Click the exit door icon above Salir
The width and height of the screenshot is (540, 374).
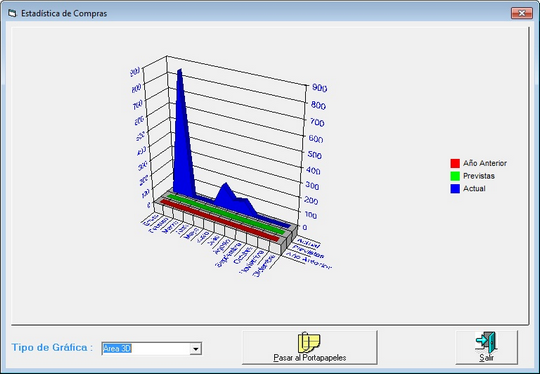(486, 342)
